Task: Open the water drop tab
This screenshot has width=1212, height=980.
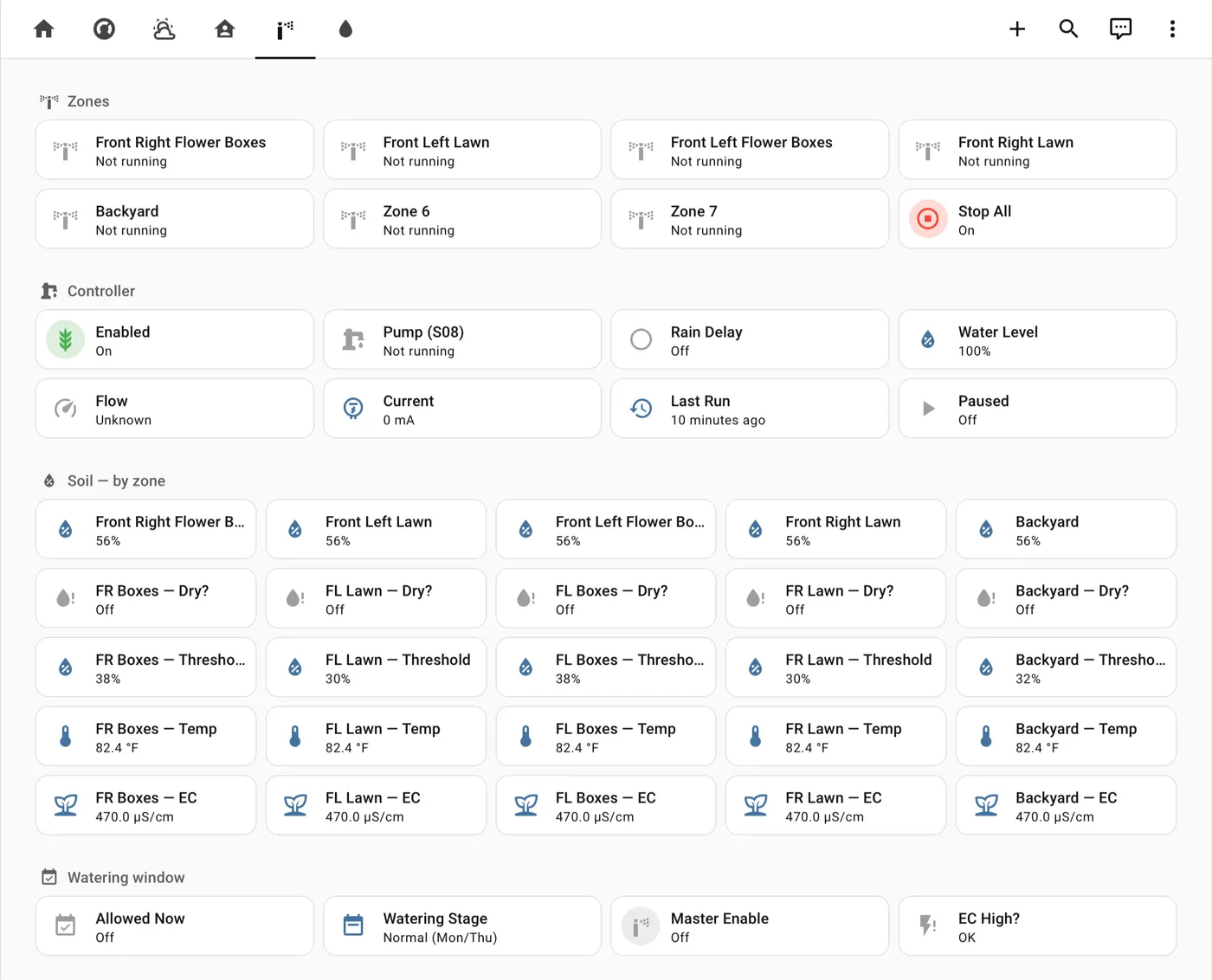Action: tap(345, 29)
